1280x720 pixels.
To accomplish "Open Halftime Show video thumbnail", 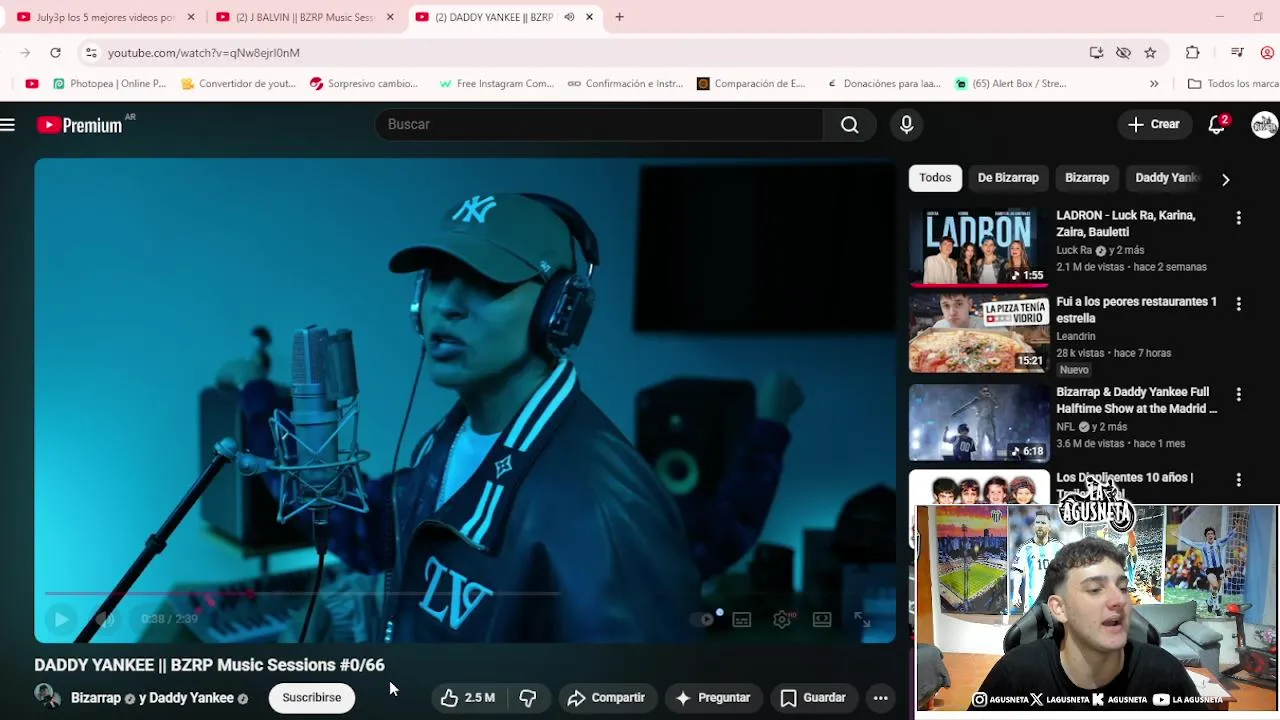I will [x=979, y=423].
